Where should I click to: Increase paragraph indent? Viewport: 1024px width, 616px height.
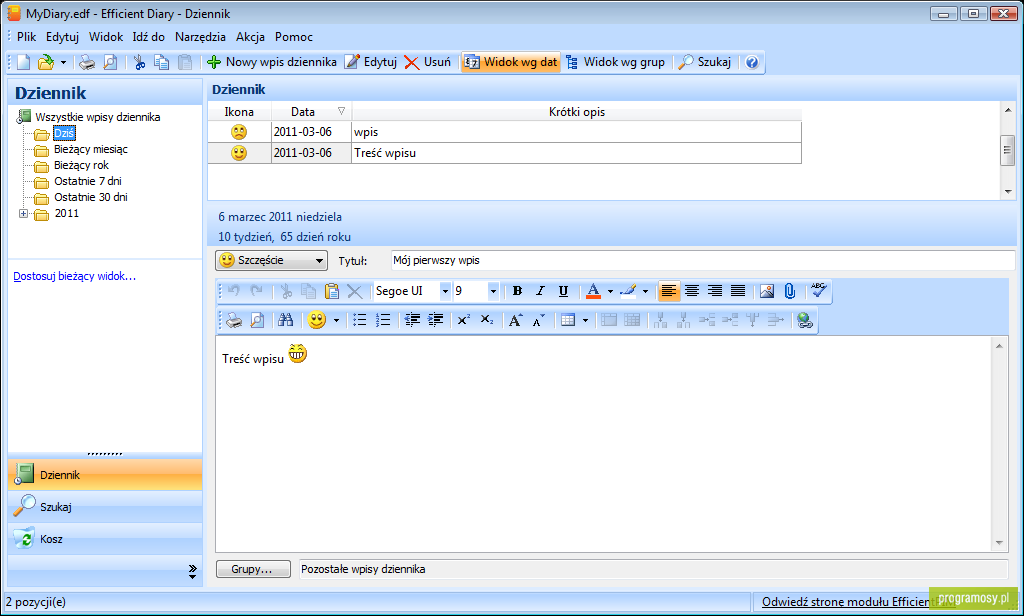click(x=436, y=320)
